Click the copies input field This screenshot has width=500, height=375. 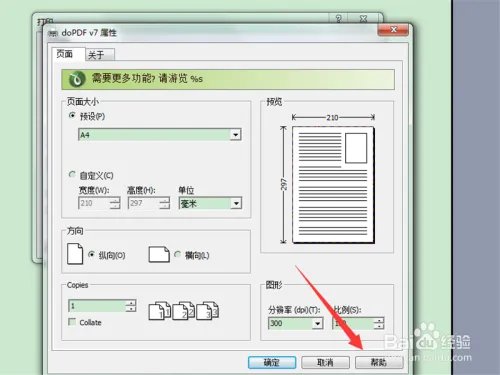[x=97, y=306]
